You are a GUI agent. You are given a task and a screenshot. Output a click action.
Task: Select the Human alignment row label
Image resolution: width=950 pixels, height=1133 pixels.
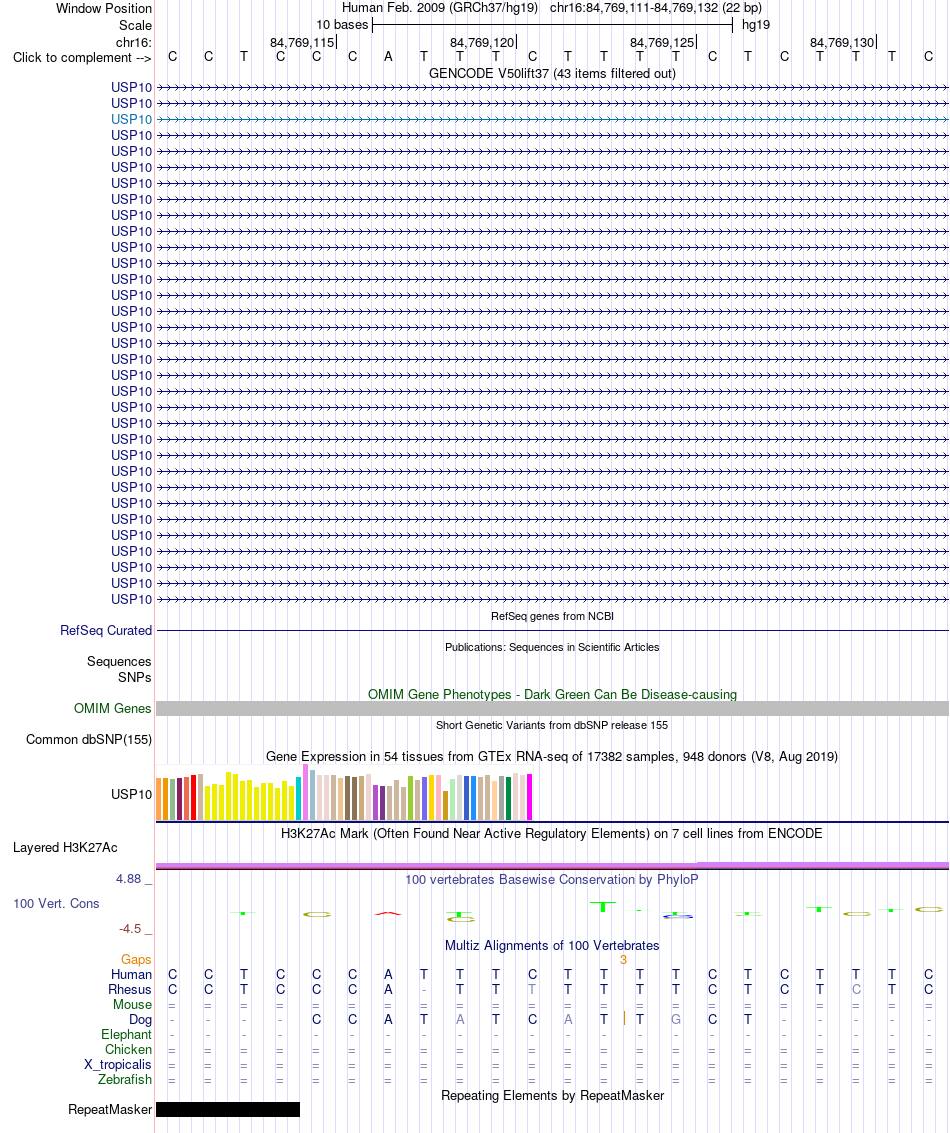pos(131,974)
